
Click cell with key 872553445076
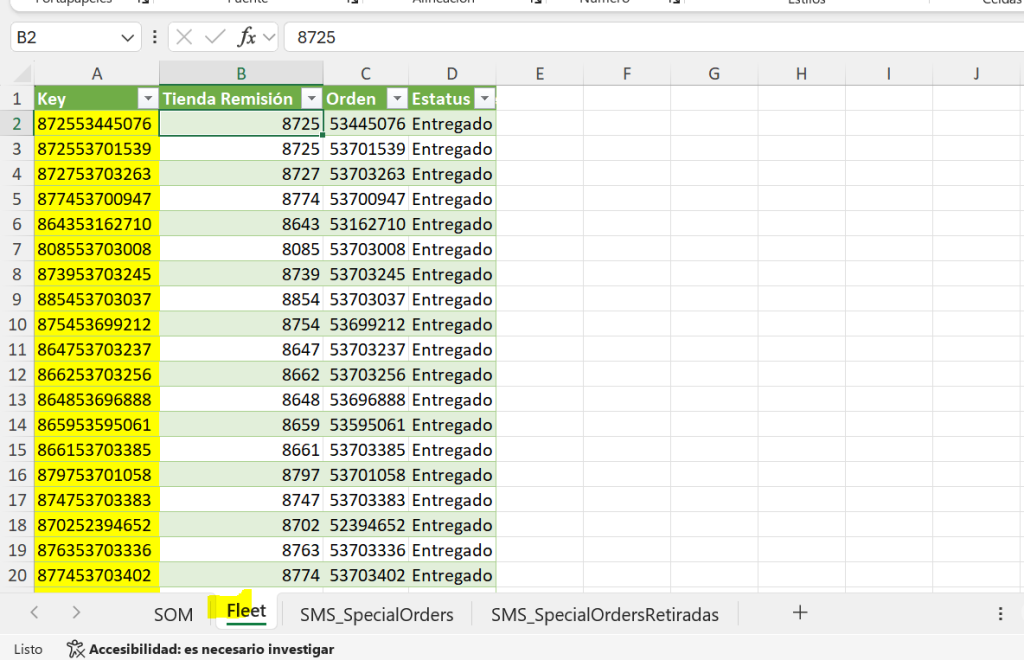tap(97, 124)
